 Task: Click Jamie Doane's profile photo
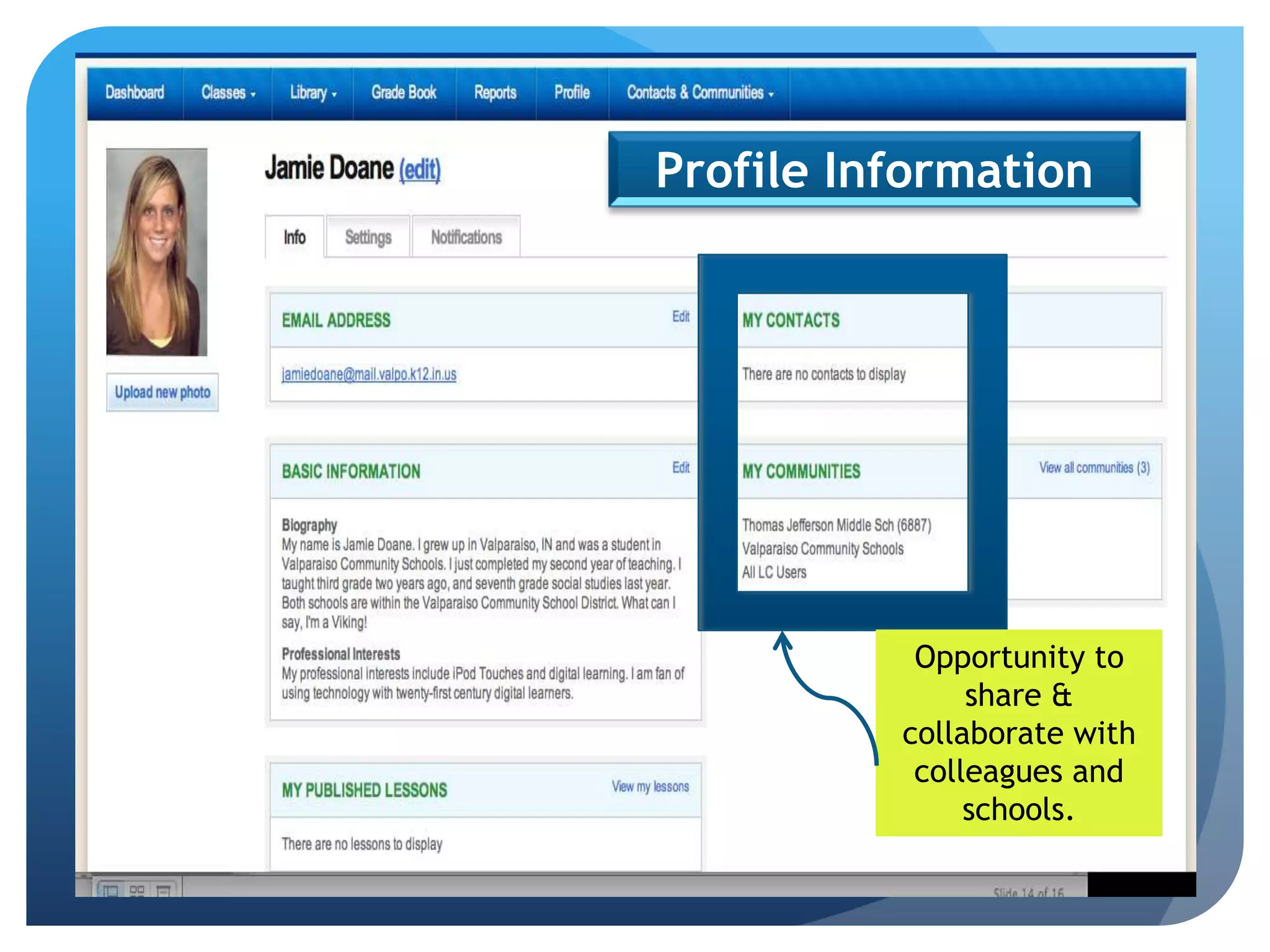(x=156, y=252)
